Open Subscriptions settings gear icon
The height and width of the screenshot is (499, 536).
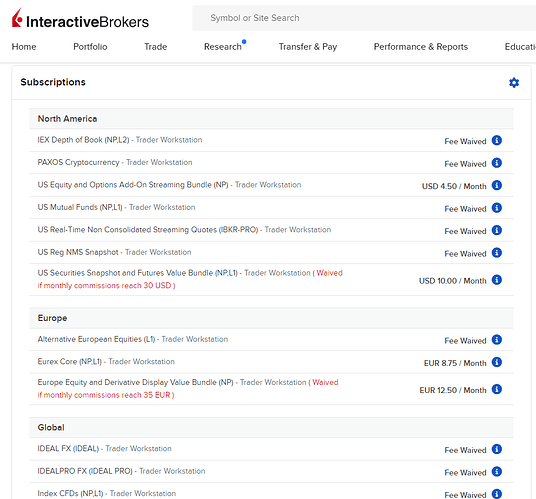pyautogui.click(x=514, y=82)
